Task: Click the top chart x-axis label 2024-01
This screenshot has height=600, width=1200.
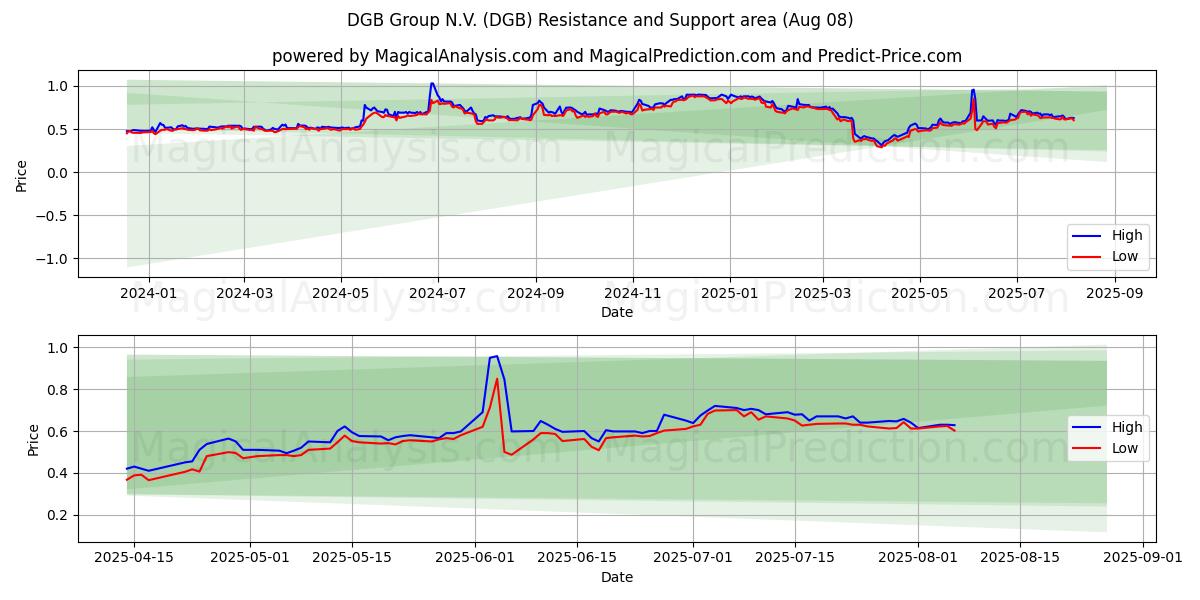Action: tap(149, 294)
